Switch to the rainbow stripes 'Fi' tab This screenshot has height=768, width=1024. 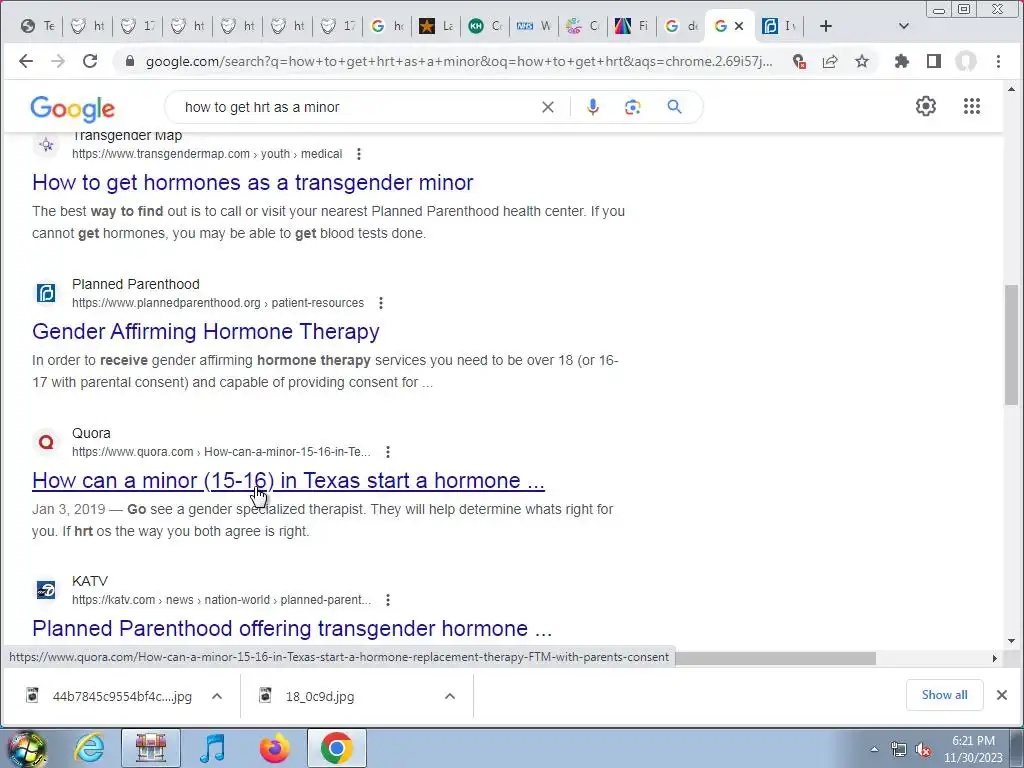[x=632, y=26]
